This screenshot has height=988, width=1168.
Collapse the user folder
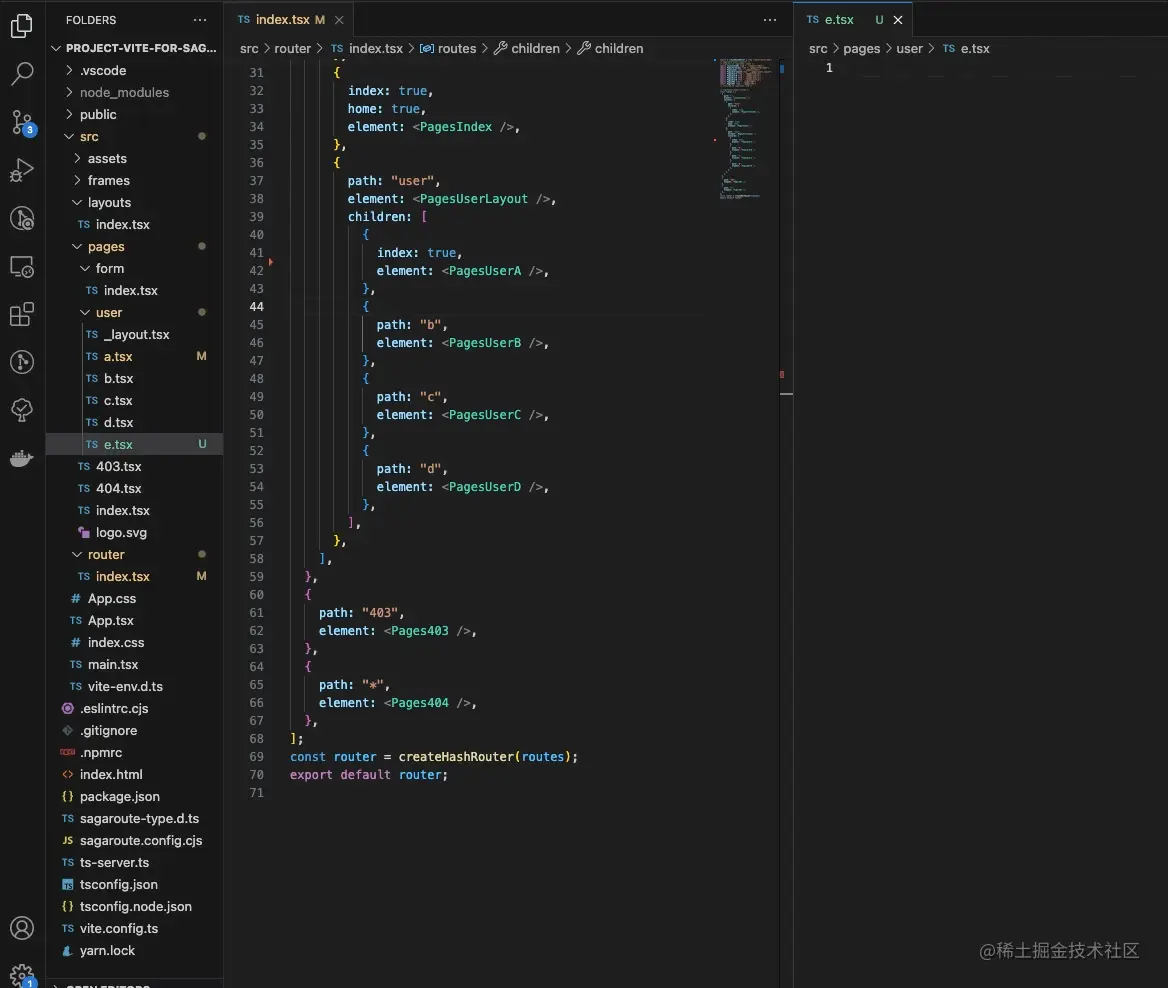tap(136, 312)
